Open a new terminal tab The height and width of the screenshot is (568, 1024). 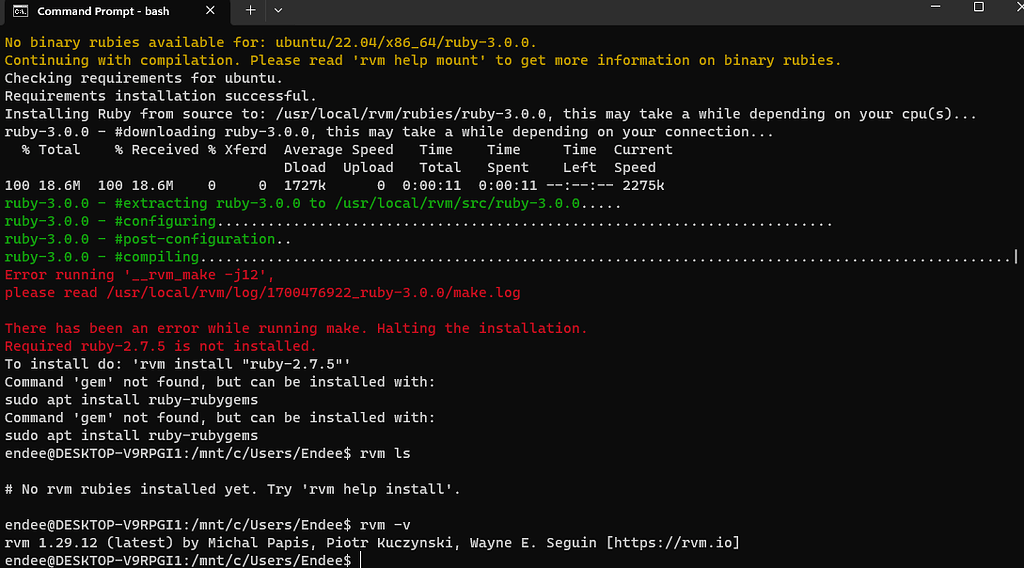(x=250, y=10)
